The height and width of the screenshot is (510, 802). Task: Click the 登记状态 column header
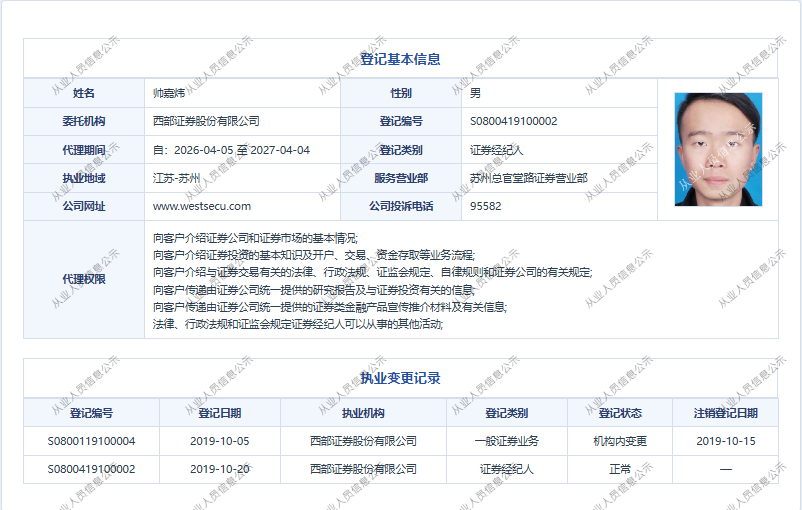tap(620, 413)
